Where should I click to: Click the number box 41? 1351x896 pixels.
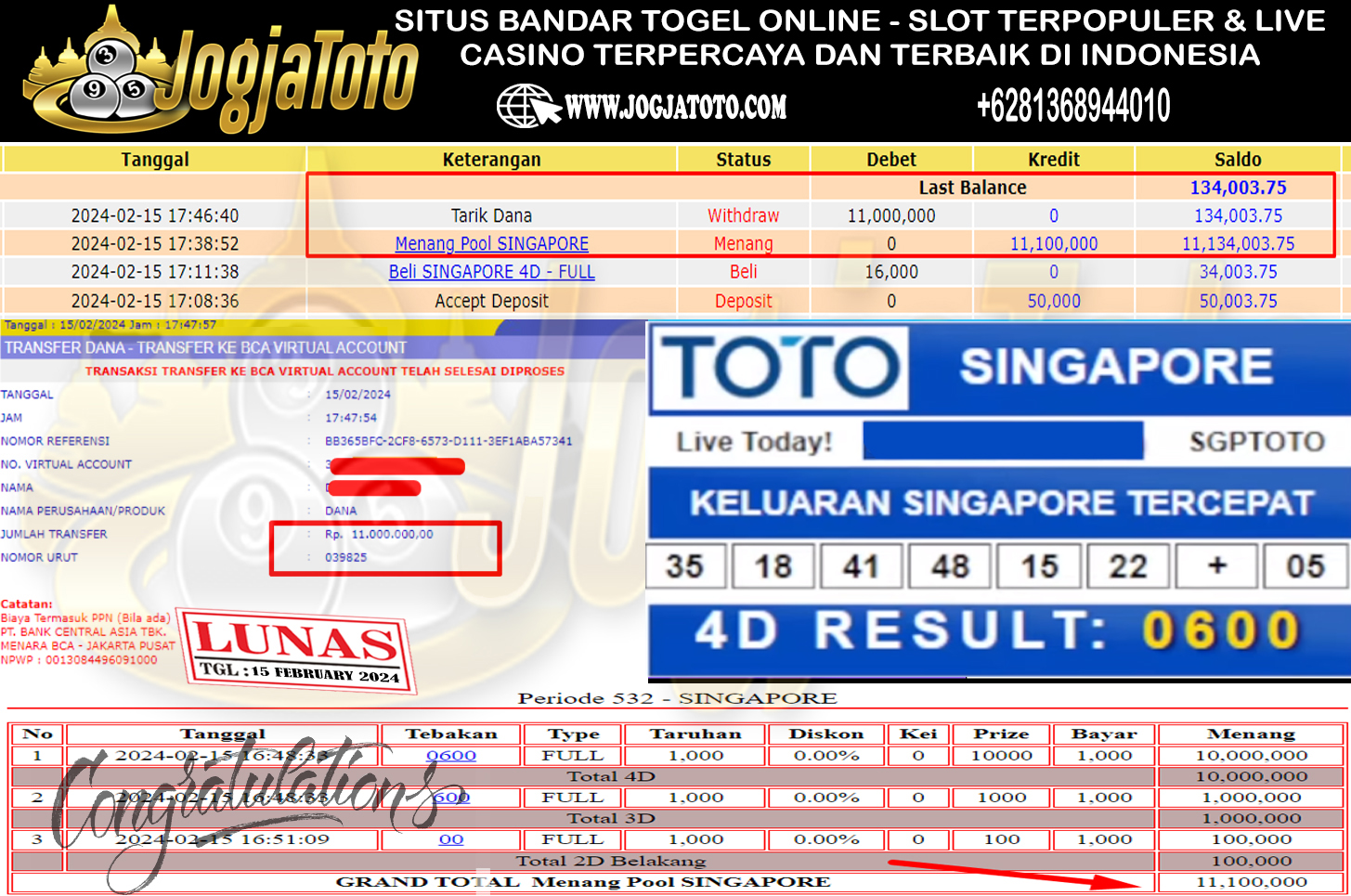click(862, 566)
